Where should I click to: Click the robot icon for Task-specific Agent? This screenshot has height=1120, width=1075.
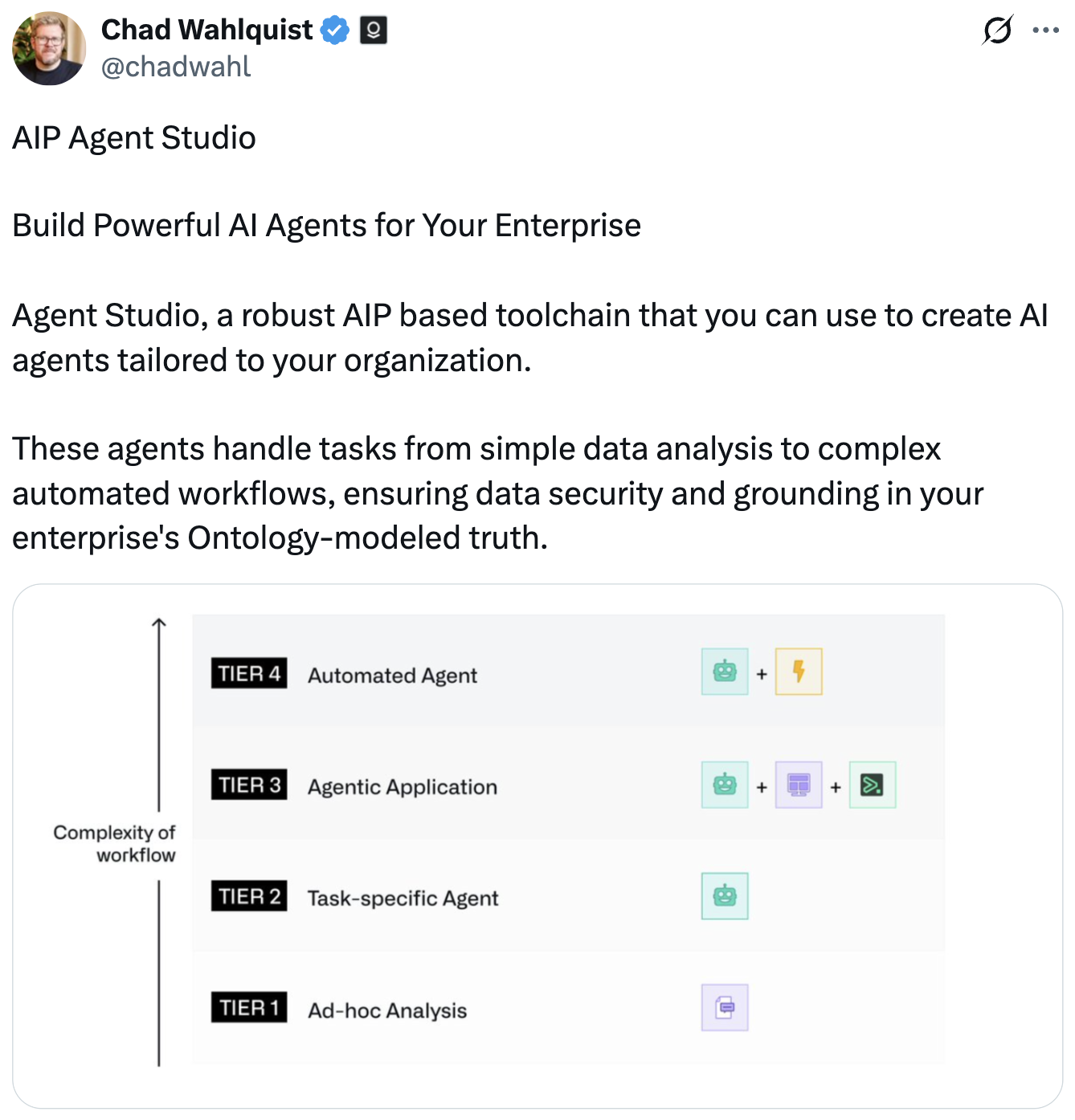coord(724,896)
